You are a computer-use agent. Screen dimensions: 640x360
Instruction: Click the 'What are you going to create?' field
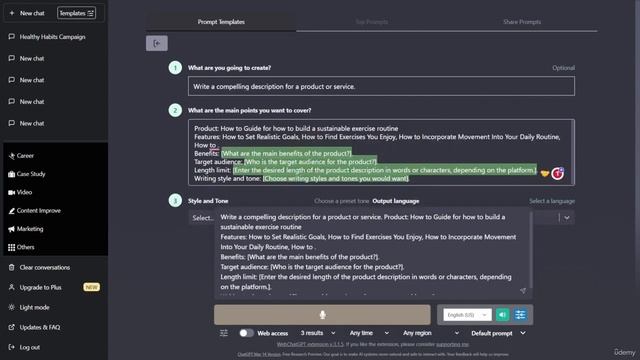pos(381,87)
